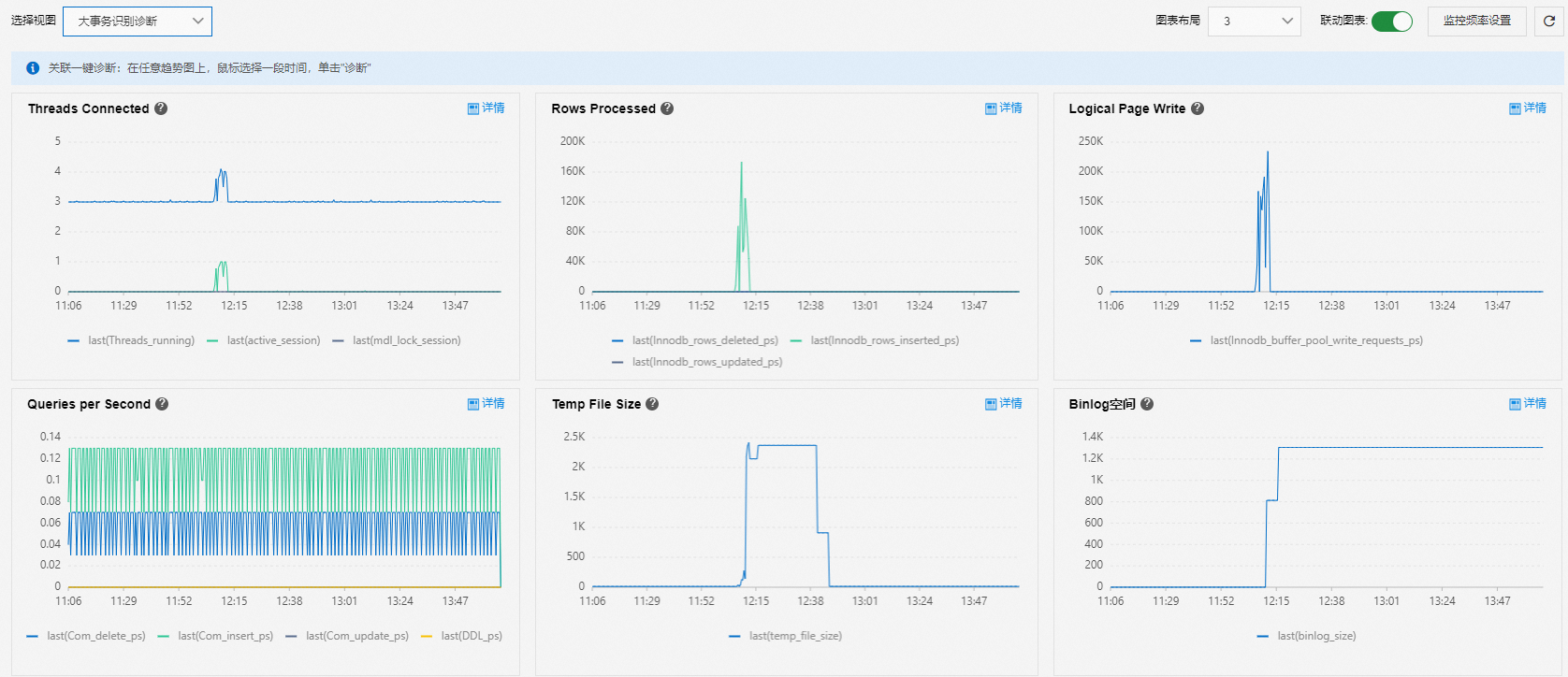This screenshot has width=1568, height=677.
Task: Click the refresh icon button
Action: [1549, 21]
